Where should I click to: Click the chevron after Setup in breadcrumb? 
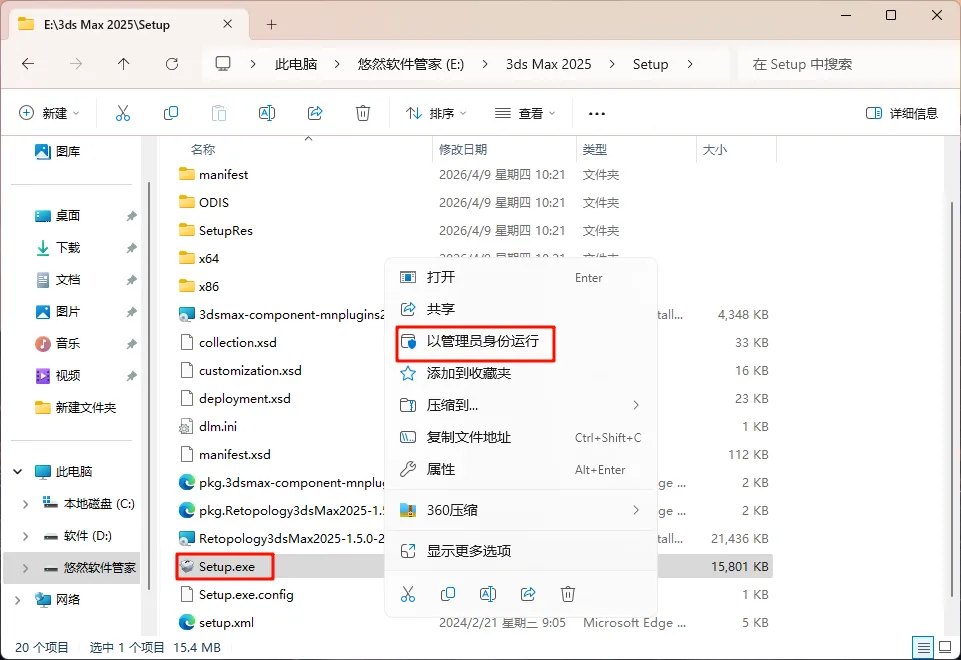(690, 64)
